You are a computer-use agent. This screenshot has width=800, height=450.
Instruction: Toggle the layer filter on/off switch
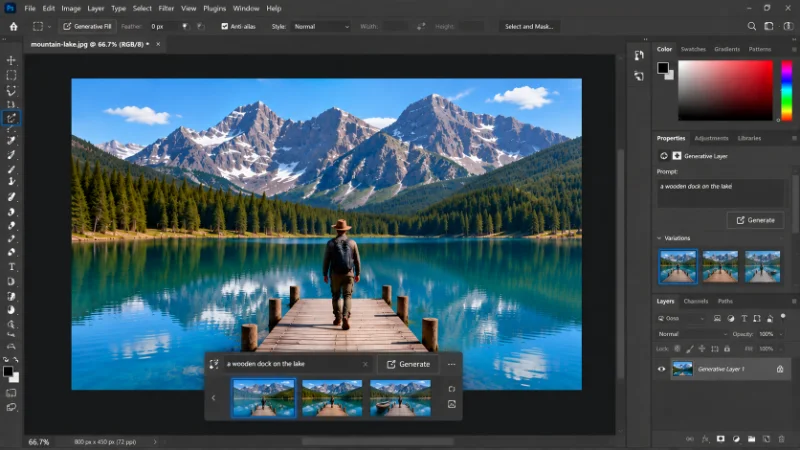coord(783,317)
